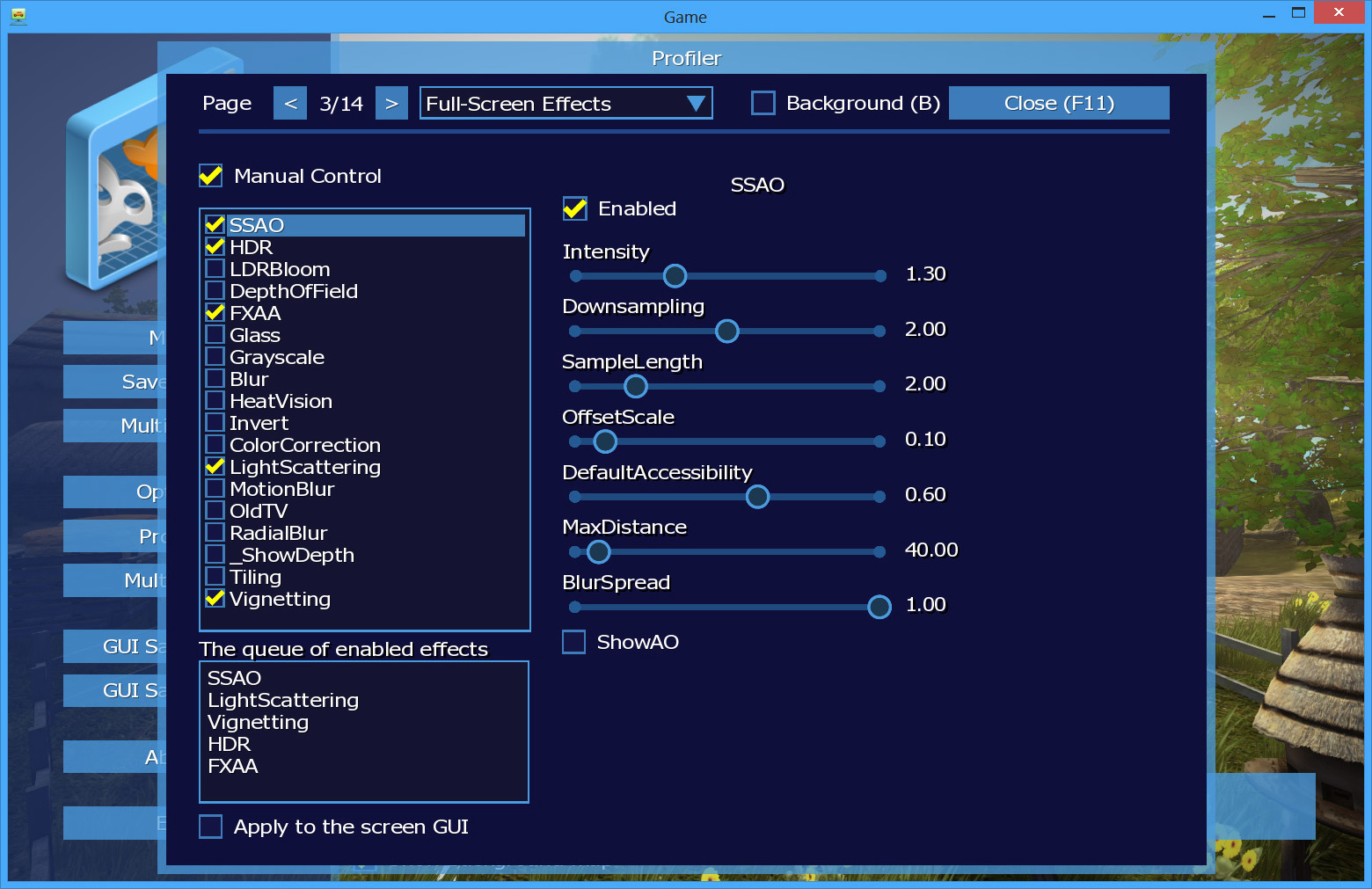This screenshot has height=889, width=1372.
Task: Select HDR in the effects list
Action: click(252, 247)
